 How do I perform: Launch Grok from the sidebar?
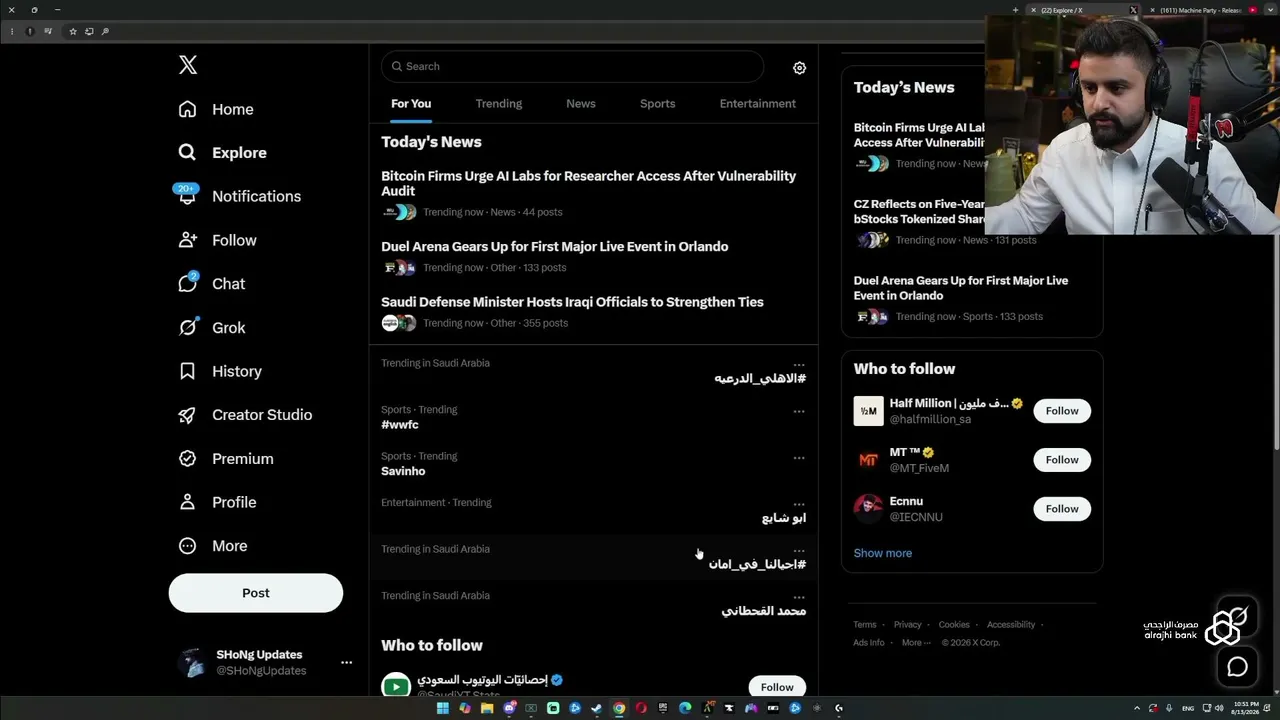(212, 328)
